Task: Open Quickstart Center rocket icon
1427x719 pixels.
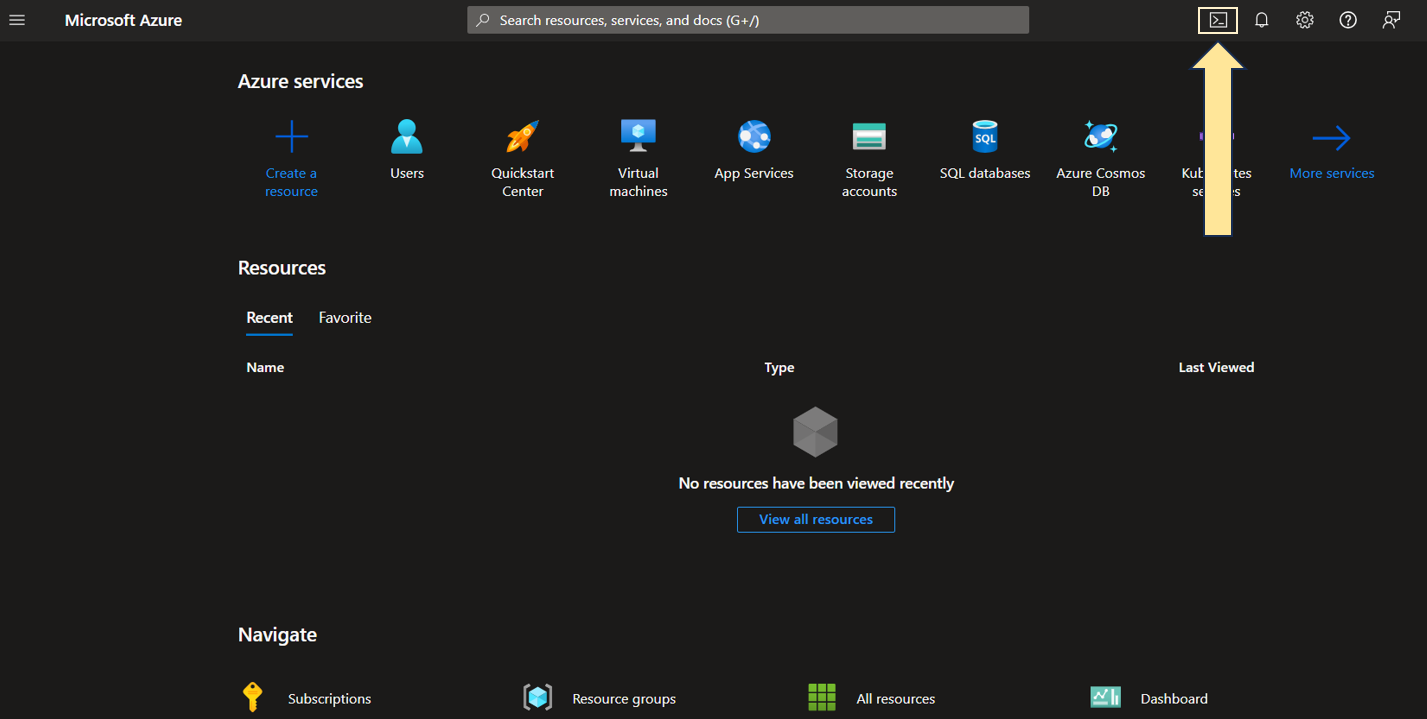Action: tap(522, 136)
